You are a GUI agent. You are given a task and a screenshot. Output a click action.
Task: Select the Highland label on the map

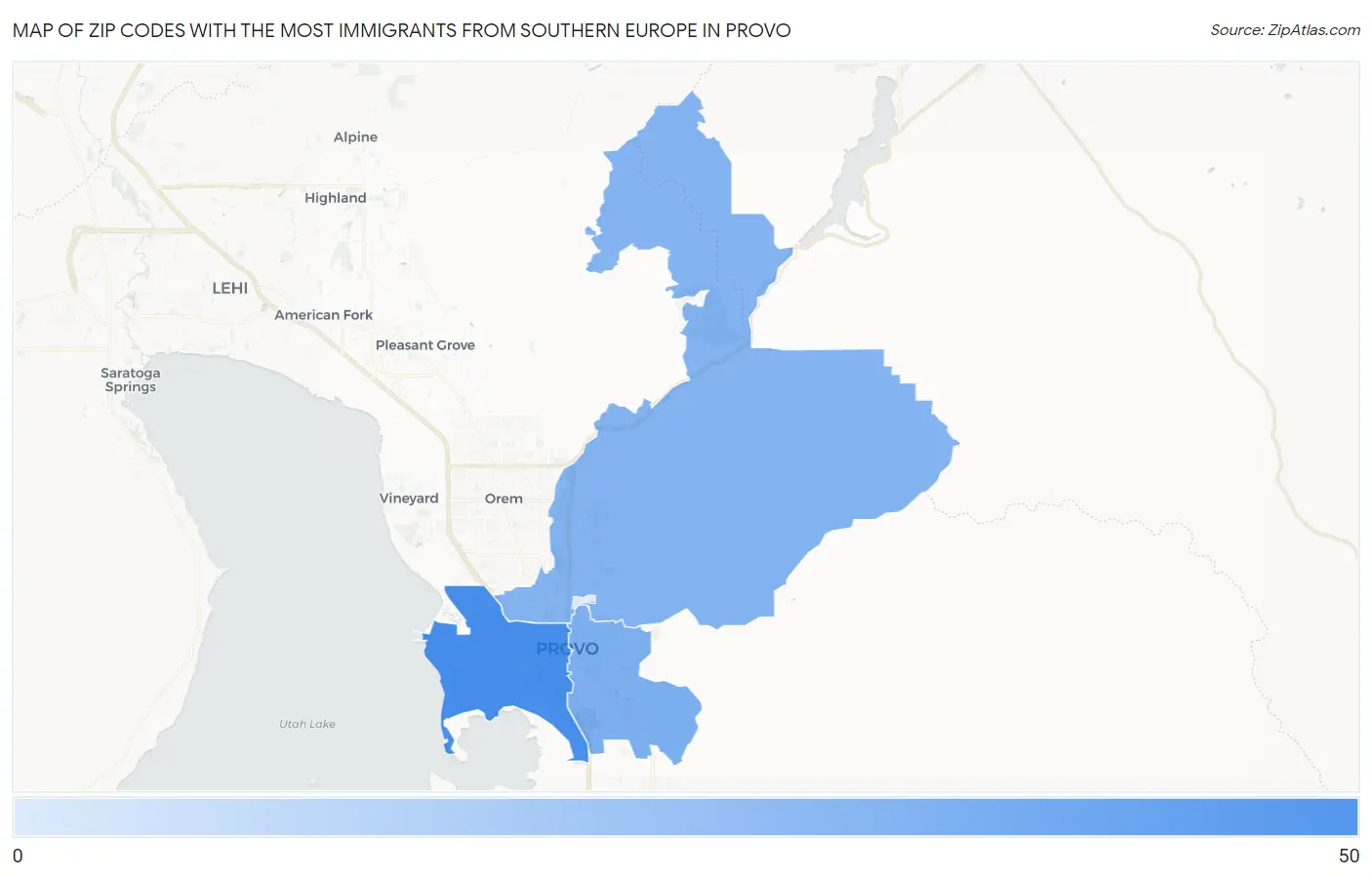click(335, 197)
